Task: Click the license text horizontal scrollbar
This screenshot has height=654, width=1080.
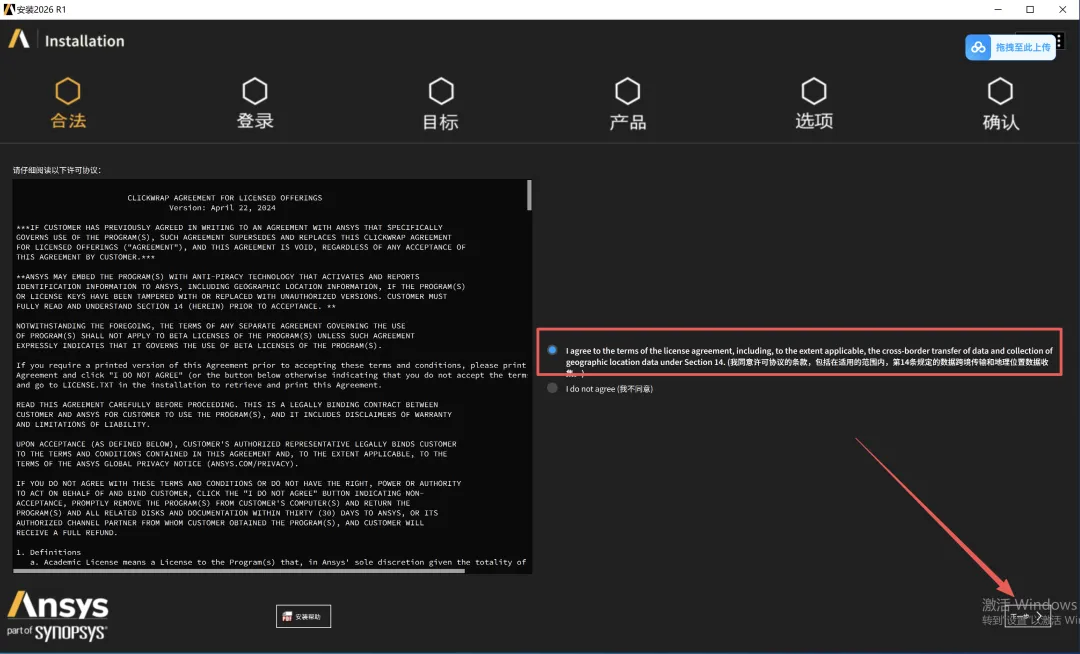Action: tap(239, 570)
